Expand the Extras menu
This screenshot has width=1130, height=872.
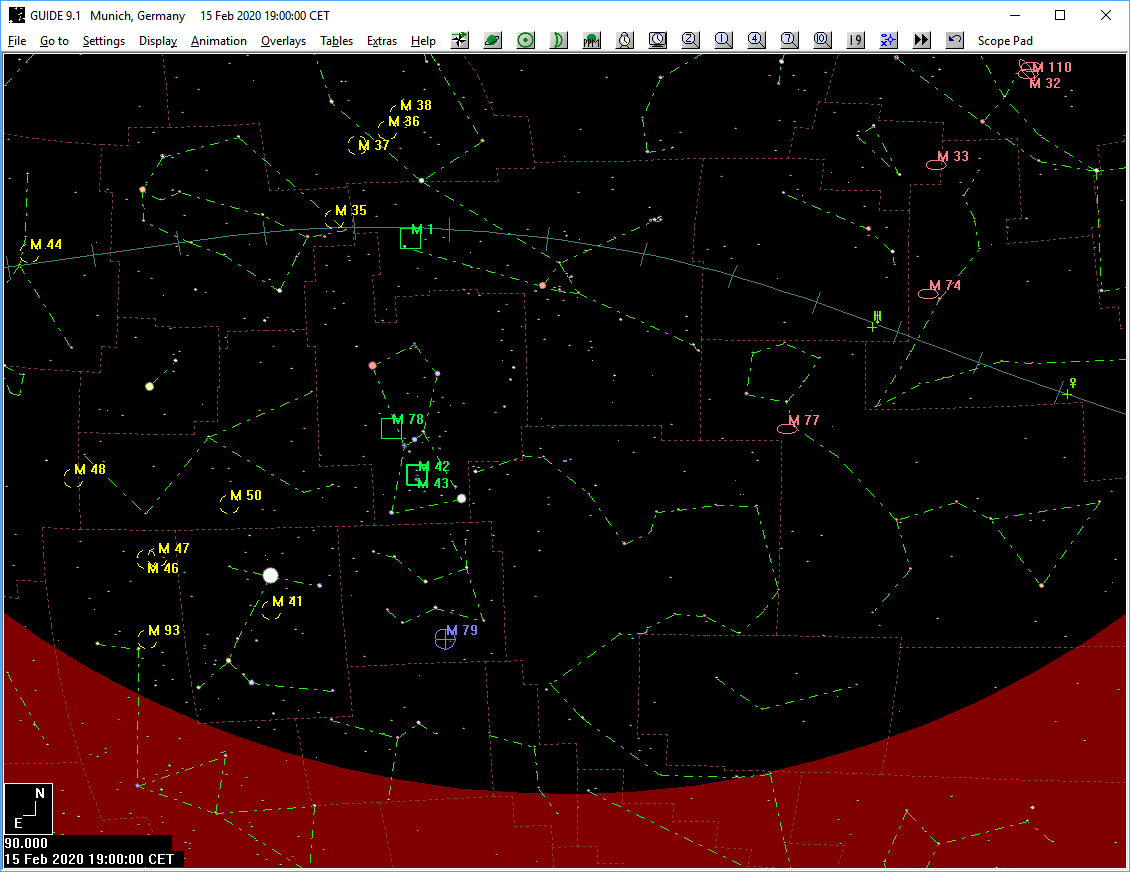pos(381,41)
